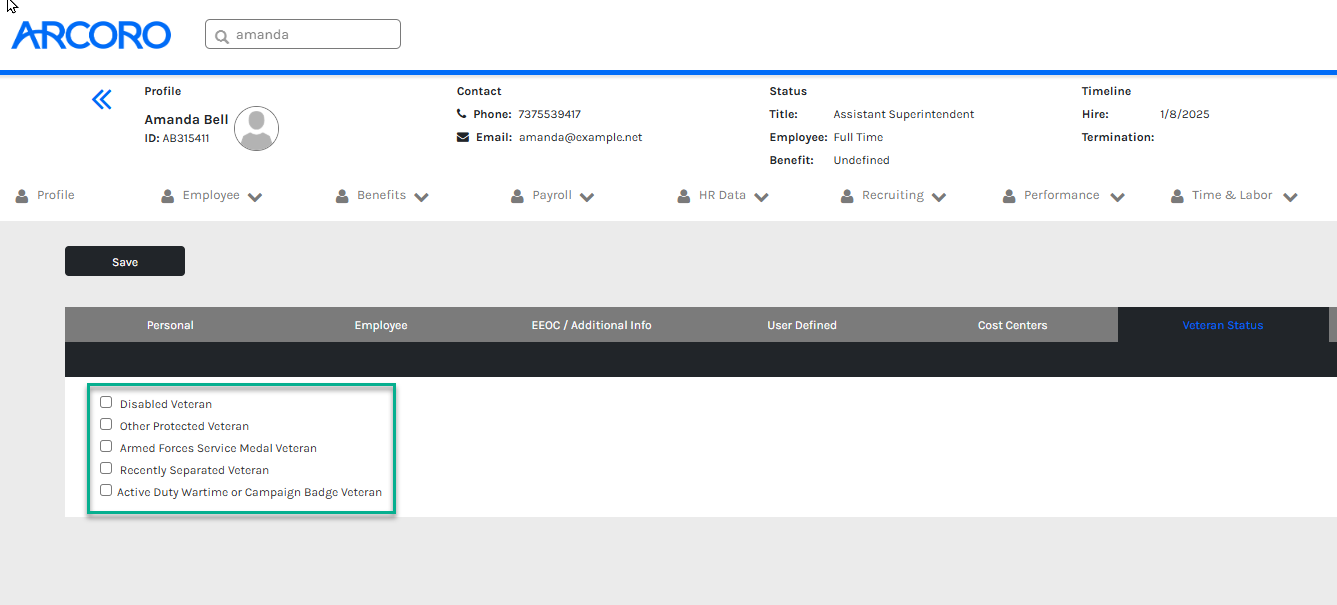Screen dimensions: 1337x605
Task: Tick Armed Forces Service Medal Veteran
Action: (x=106, y=447)
